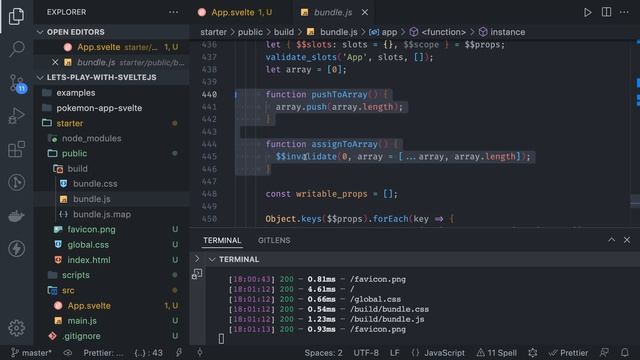Close the terminal panel

(x=627, y=240)
